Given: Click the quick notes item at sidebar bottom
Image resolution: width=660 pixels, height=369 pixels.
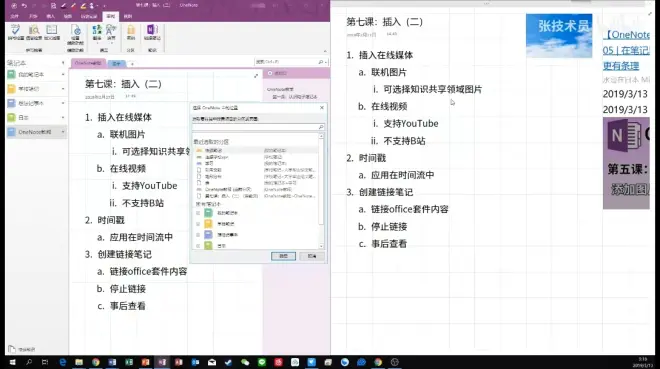Looking at the screenshot, I should (x=22, y=349).
